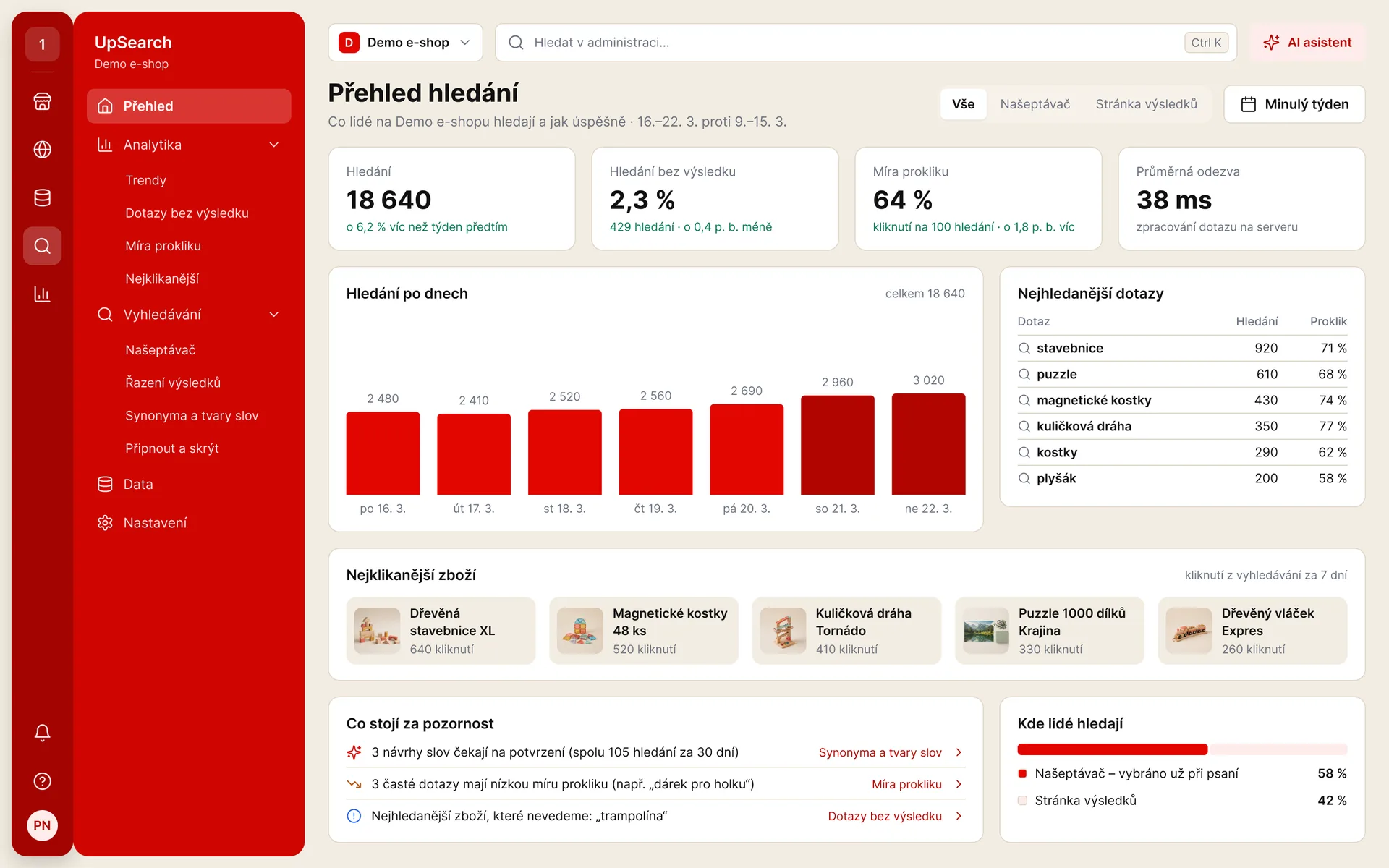This screenshot has height=868, width=1389.
Task: Open the AI asistent button
Action: pyautogui.click(x=1307, y=43)
